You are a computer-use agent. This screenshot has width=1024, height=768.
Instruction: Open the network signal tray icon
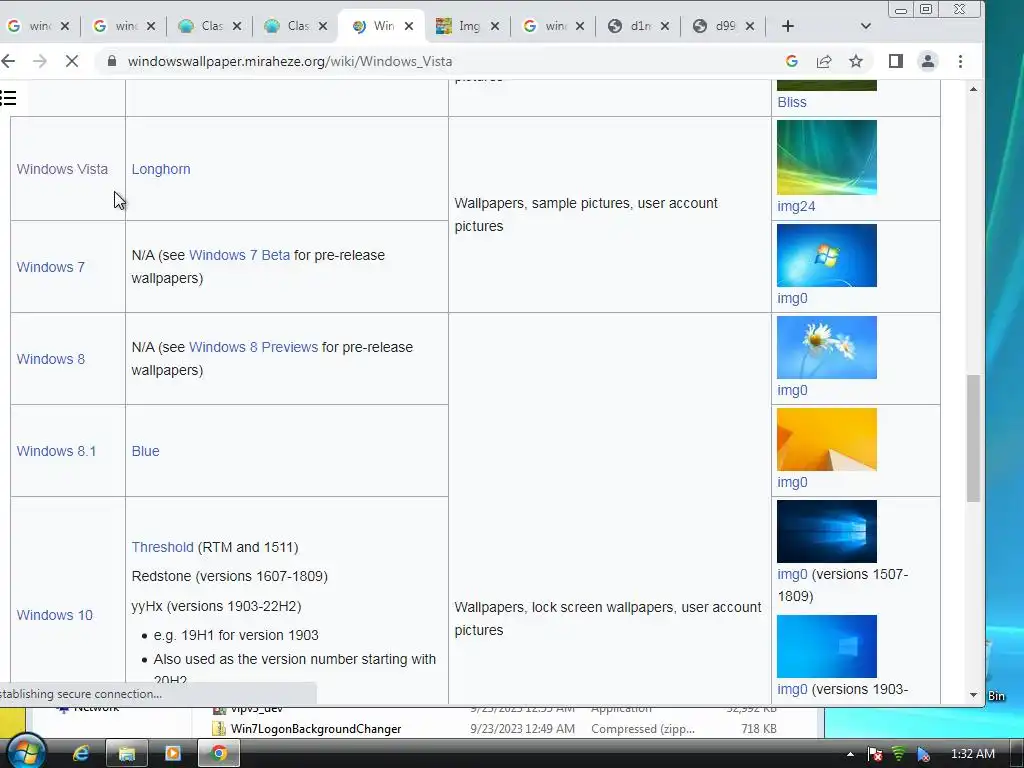point(899,754)
